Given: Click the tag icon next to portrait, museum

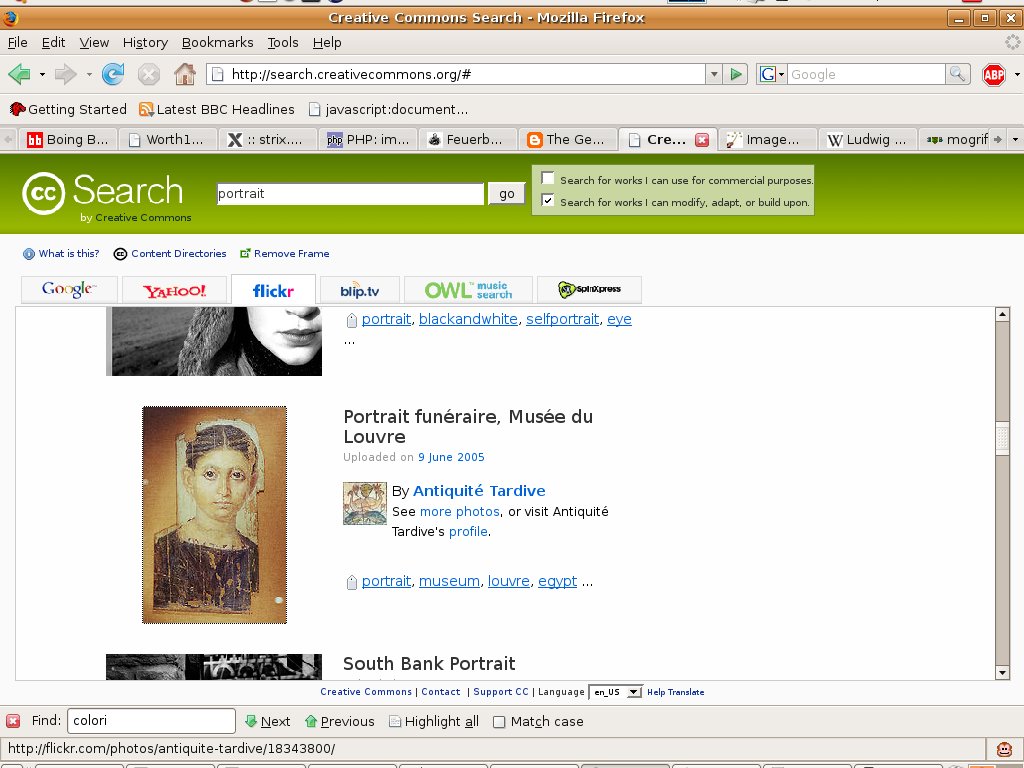Looking at the screenshot, I should click(x=351, y=582).
